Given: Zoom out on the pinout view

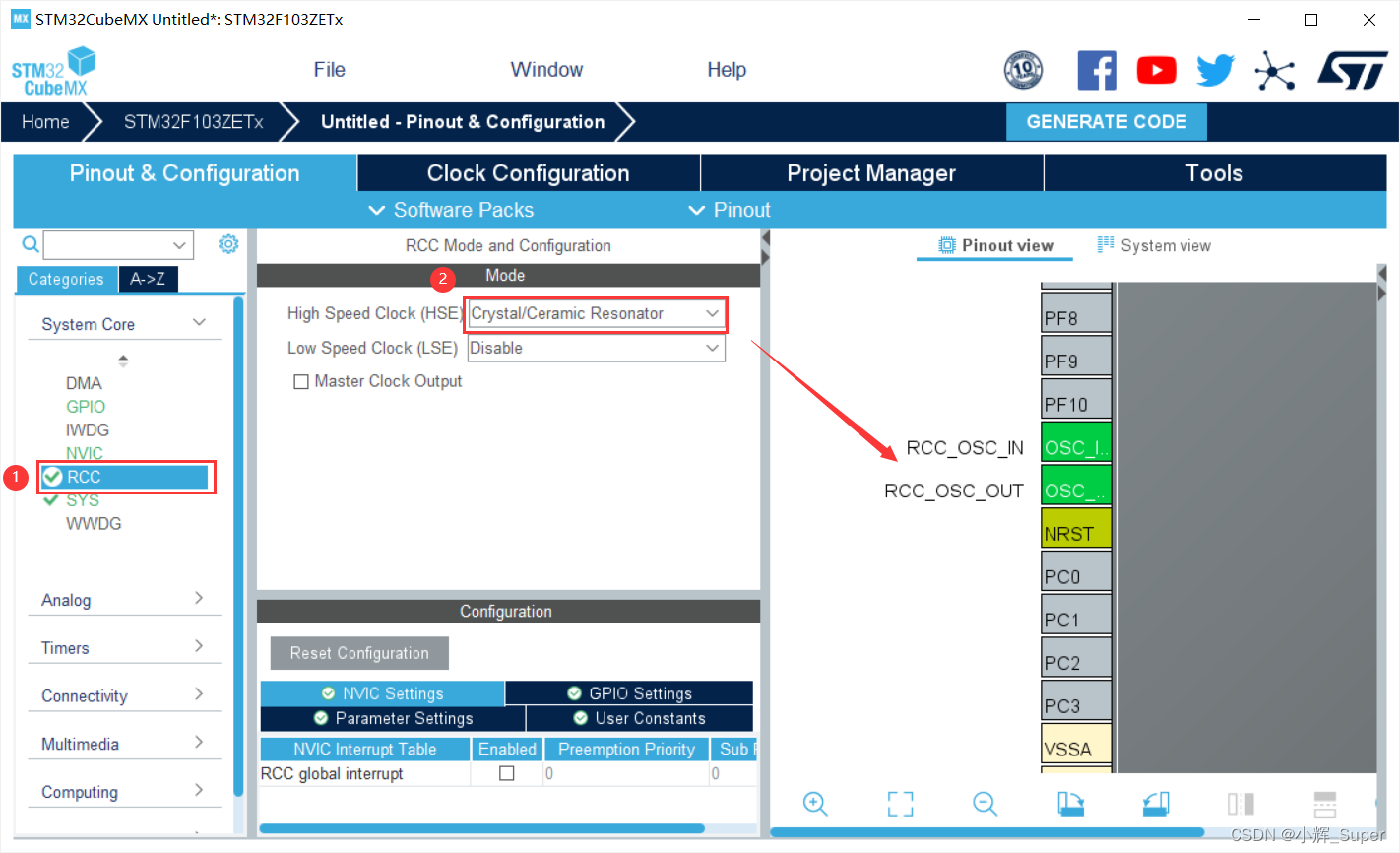Looking at the screenshot, I should 985,804.
